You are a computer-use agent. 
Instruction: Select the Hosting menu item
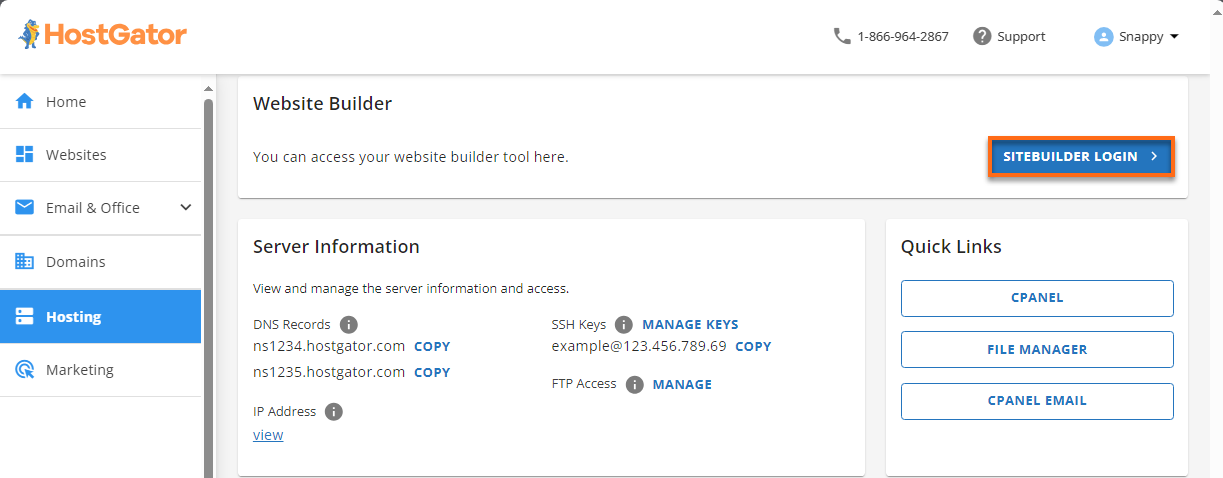[x=100, y=317]
